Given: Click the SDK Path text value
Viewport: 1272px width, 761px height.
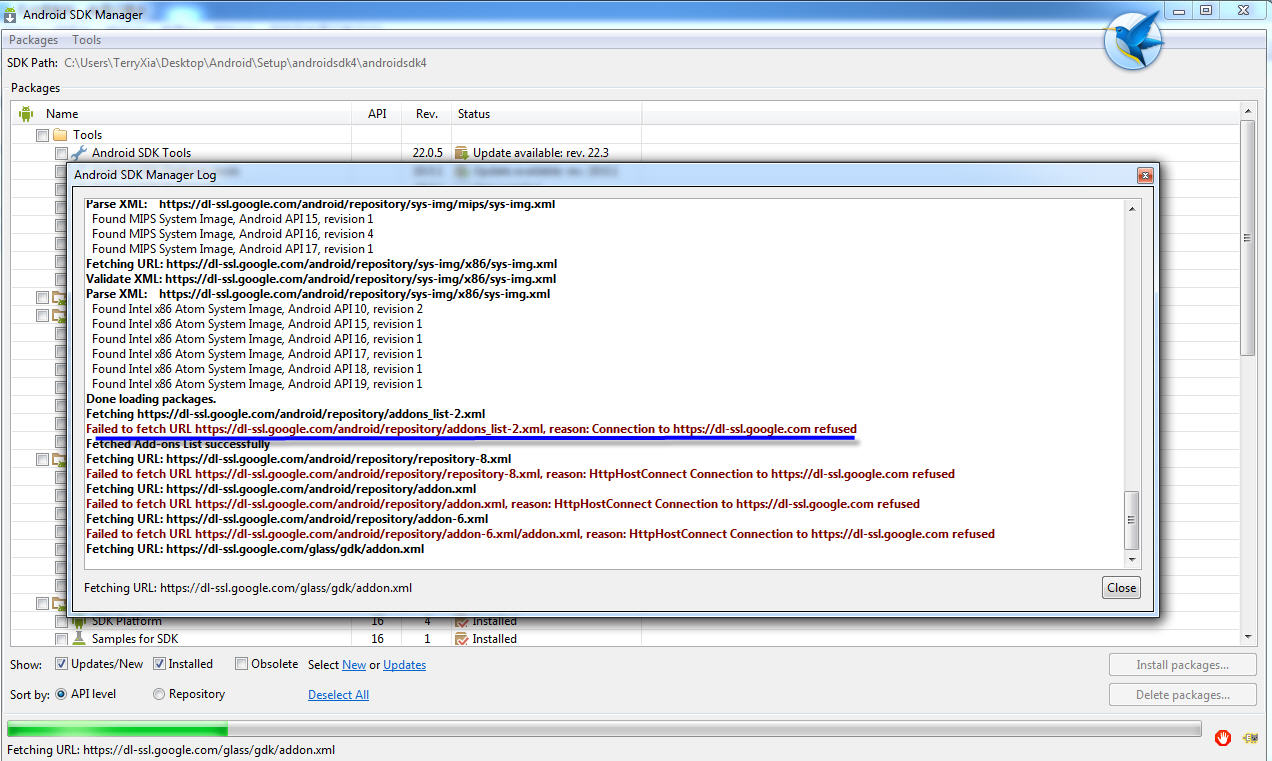Looking at the screenshot, I should (x=246, y=63).
